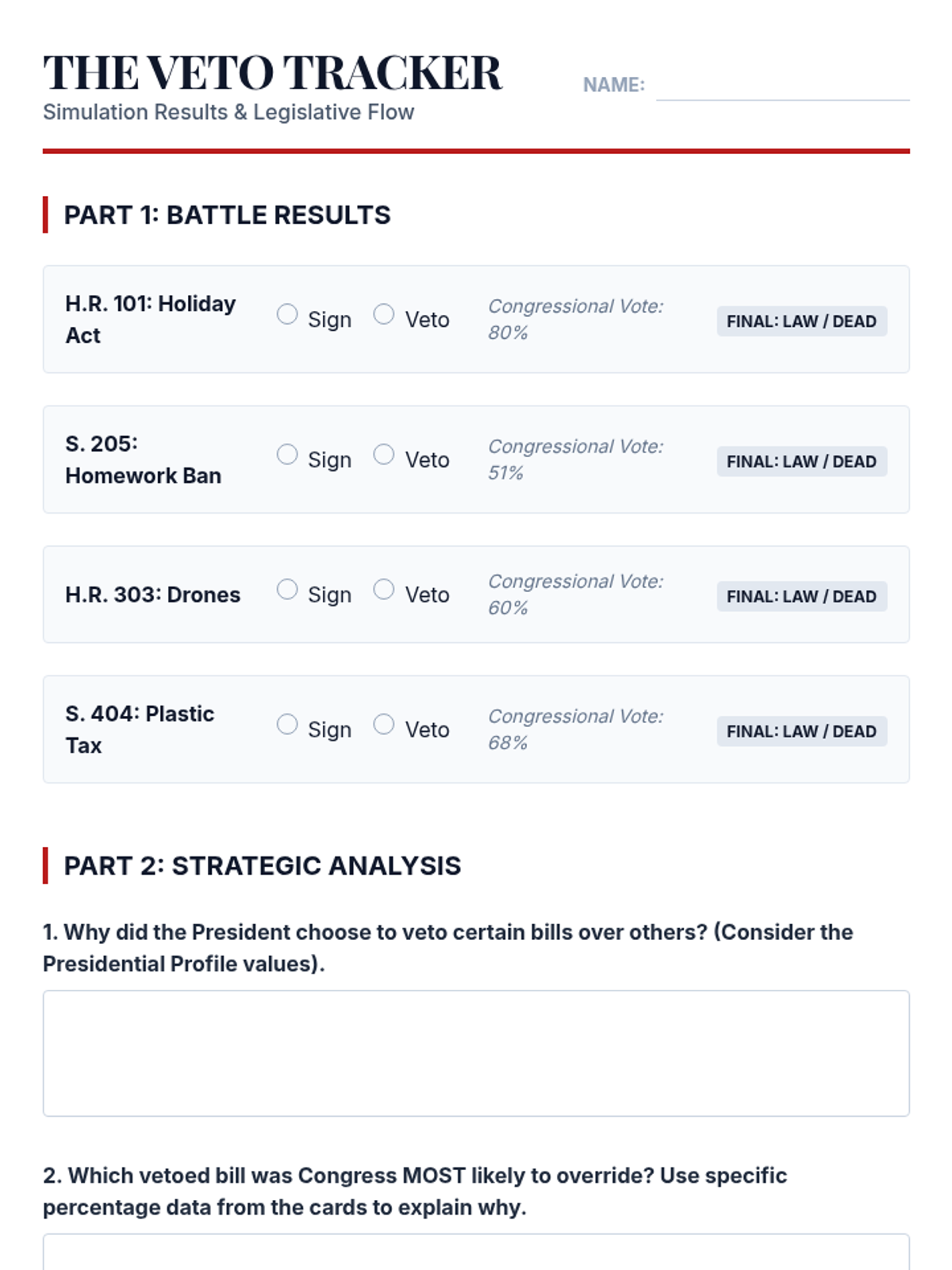The image size is (952, 1270).
Task: Click FINAL: LAW / DEAD badge for Holiday Act
Action: point(801,321)
